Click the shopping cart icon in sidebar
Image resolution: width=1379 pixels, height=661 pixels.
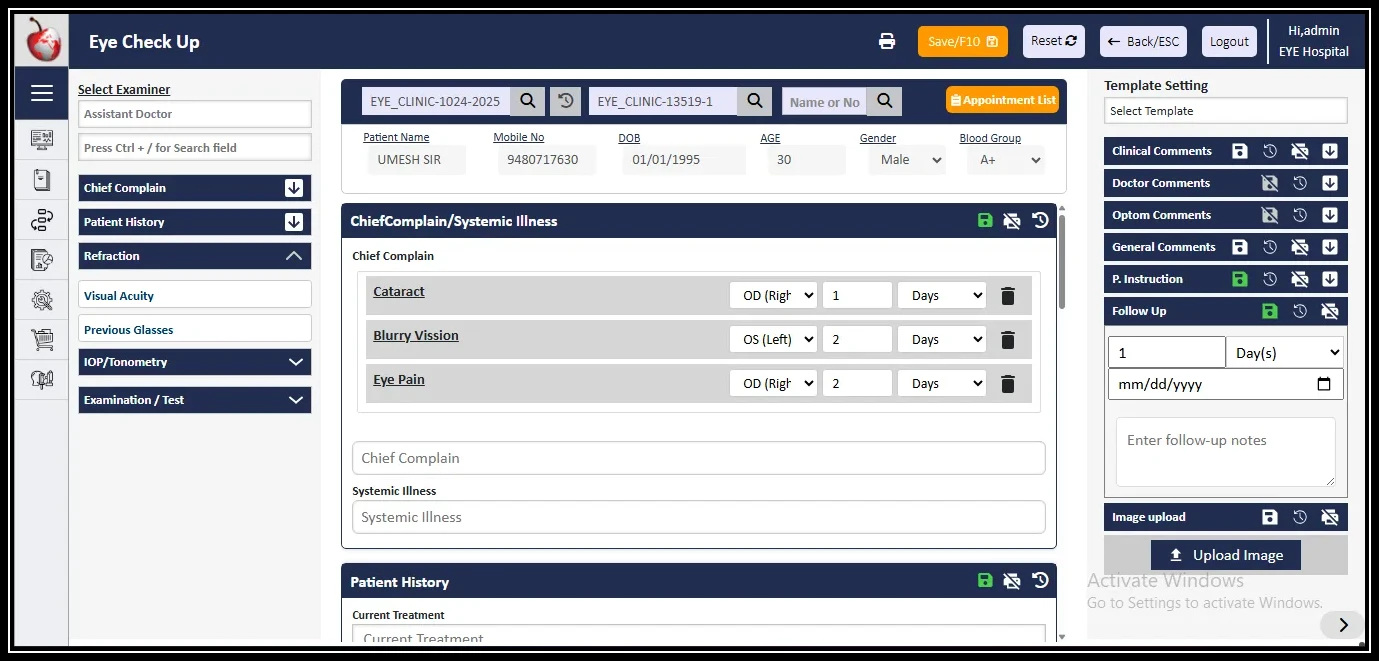pos(41,339)
